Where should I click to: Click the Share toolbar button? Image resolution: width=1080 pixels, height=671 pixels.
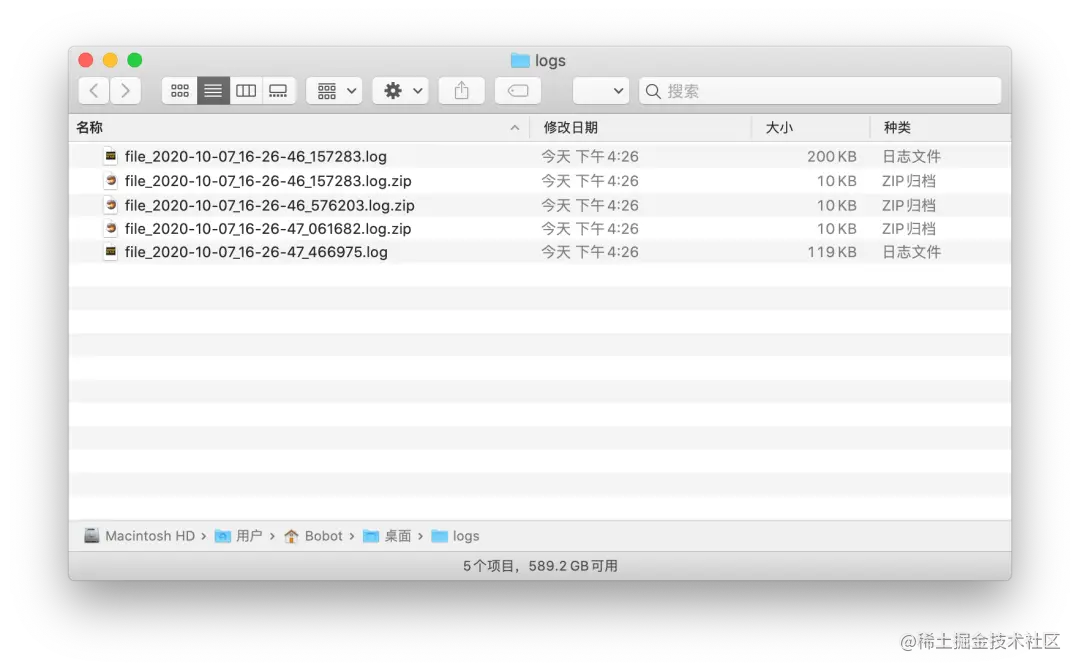461,91
